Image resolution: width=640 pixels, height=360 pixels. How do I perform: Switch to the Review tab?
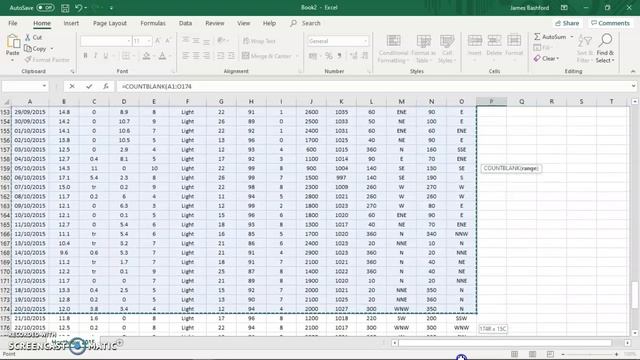tap(215, 23)
